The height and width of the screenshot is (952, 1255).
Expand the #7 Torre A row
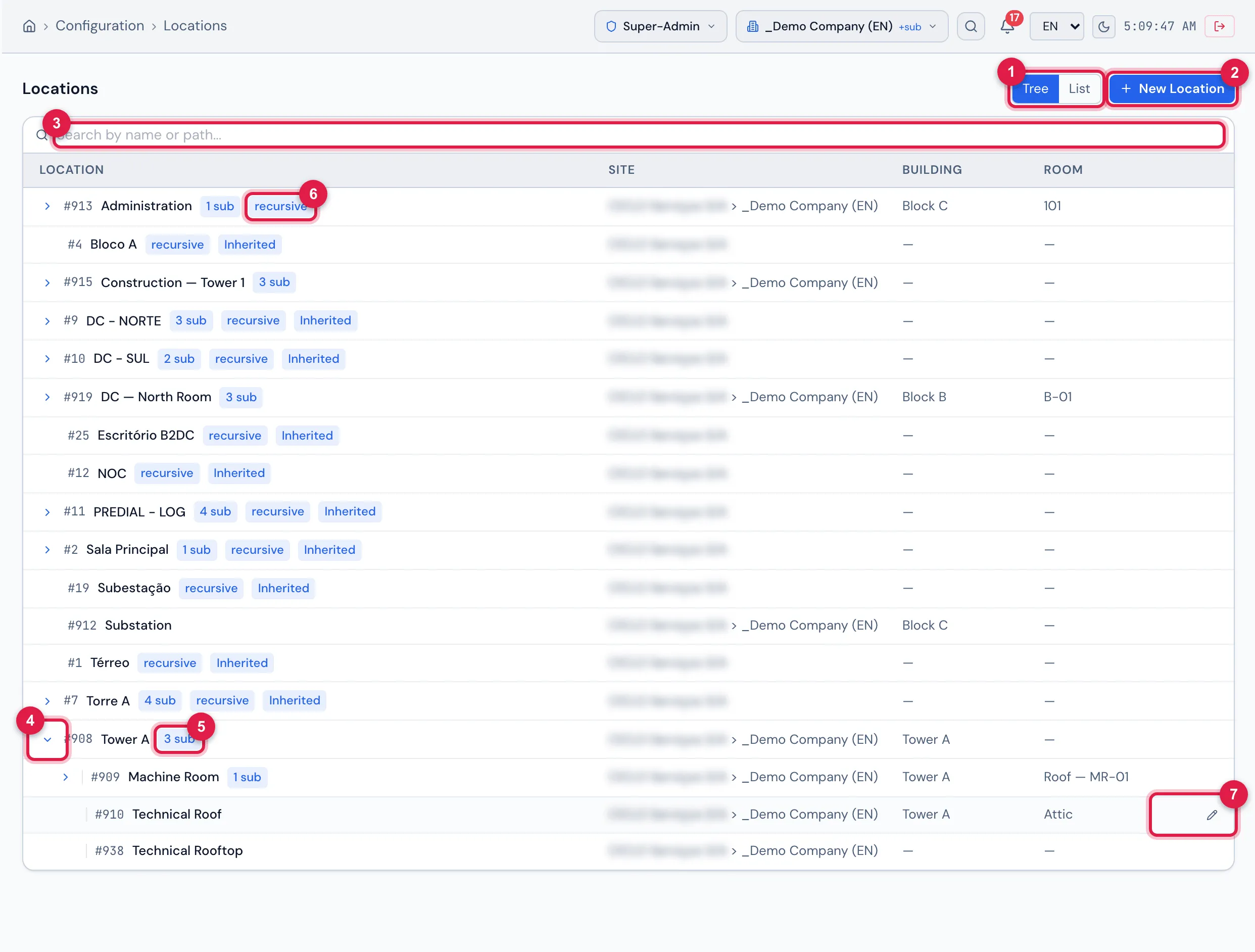47,701
